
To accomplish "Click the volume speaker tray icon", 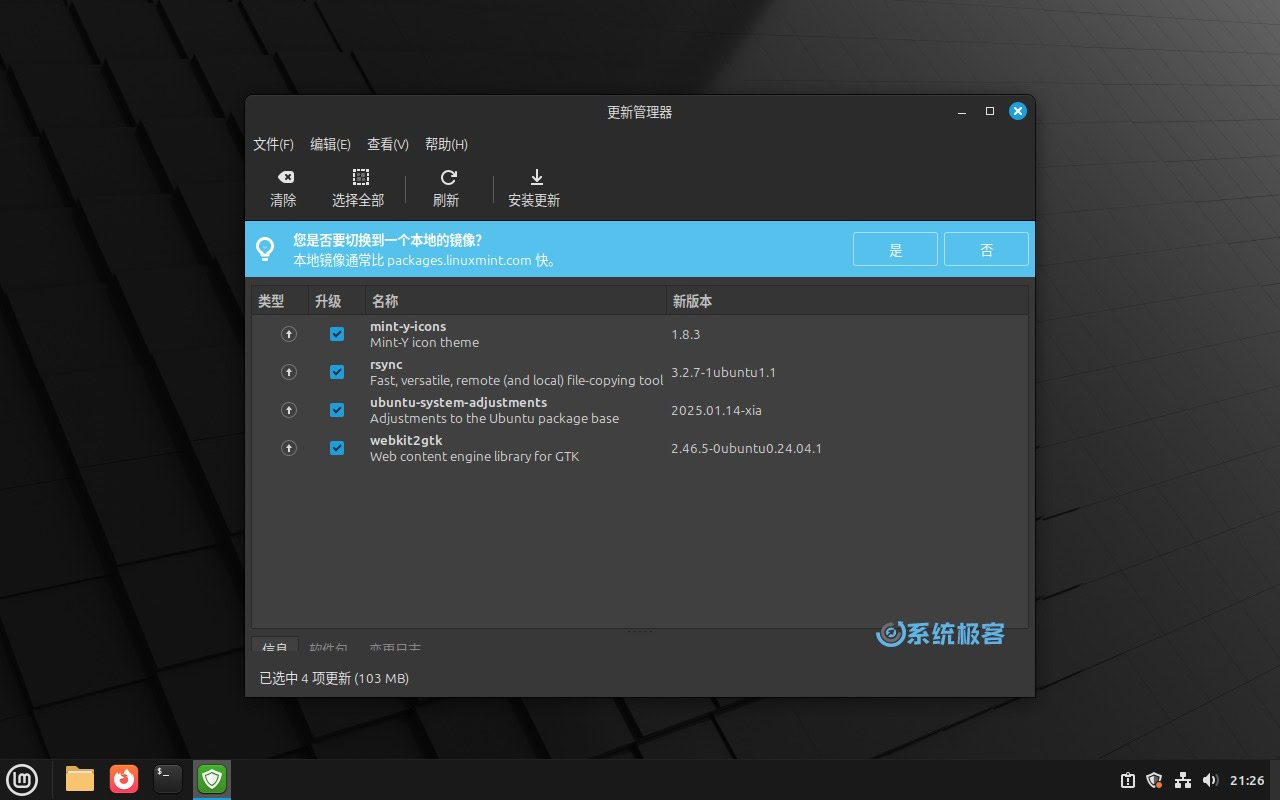I will [x=1210, y=780].
